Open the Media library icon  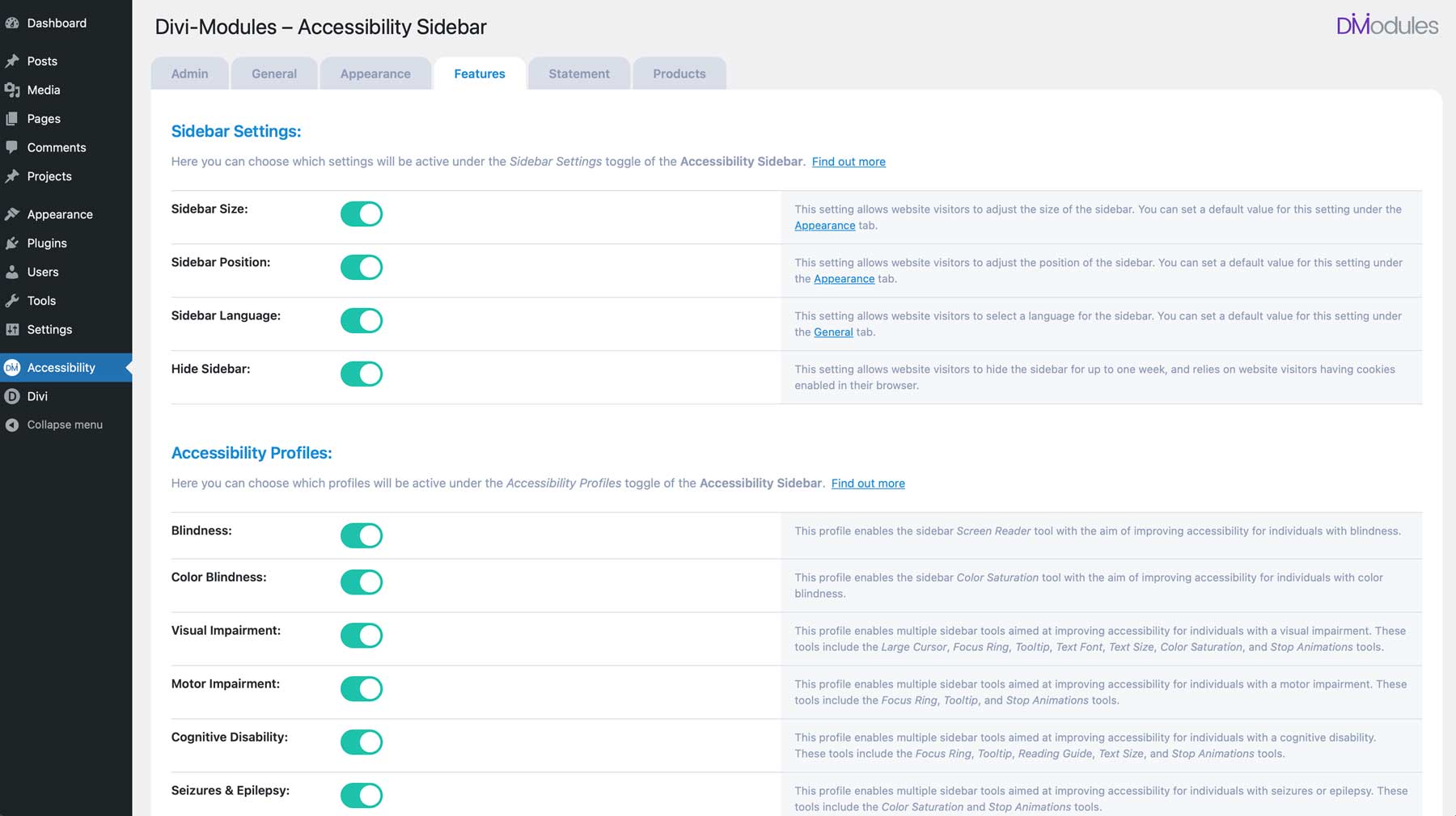(12, 90)
